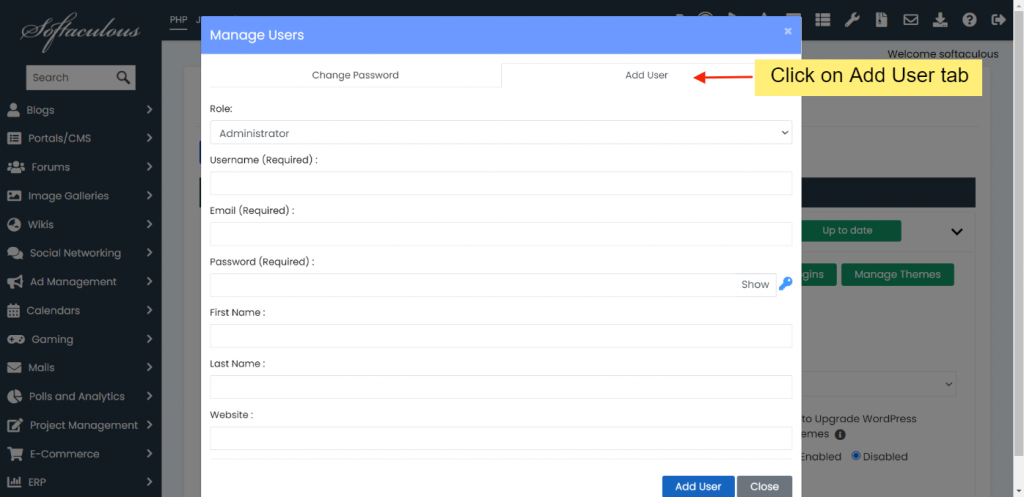Screen dimensions: 1024x497
Task: Open the Role dropdown showing Administrator
Action: coord(501,133)
